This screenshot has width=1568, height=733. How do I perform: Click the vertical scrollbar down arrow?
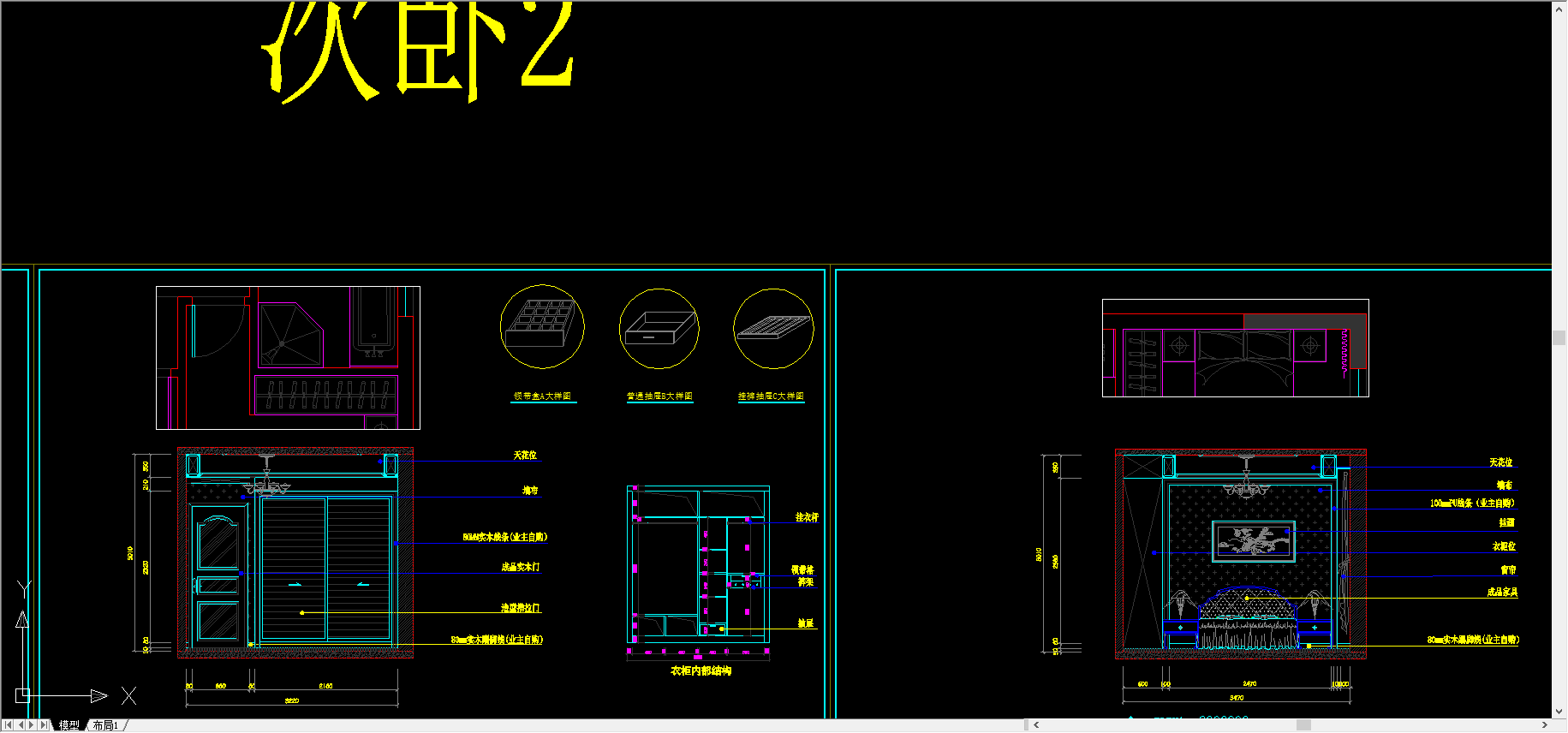[x=1559, y=712]
